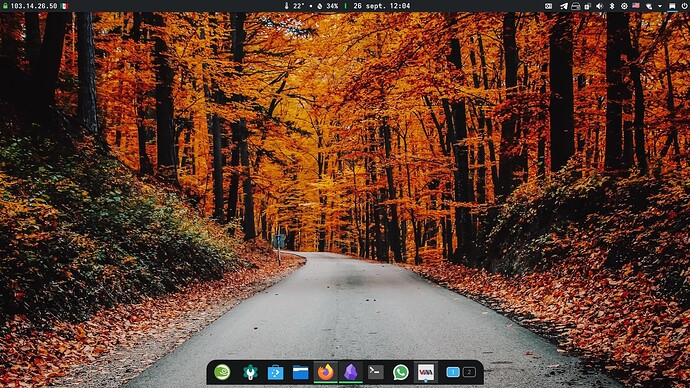Open Bluetooth settings in tray
Viewport: 690px width, 388px height.
pos(612,6)
